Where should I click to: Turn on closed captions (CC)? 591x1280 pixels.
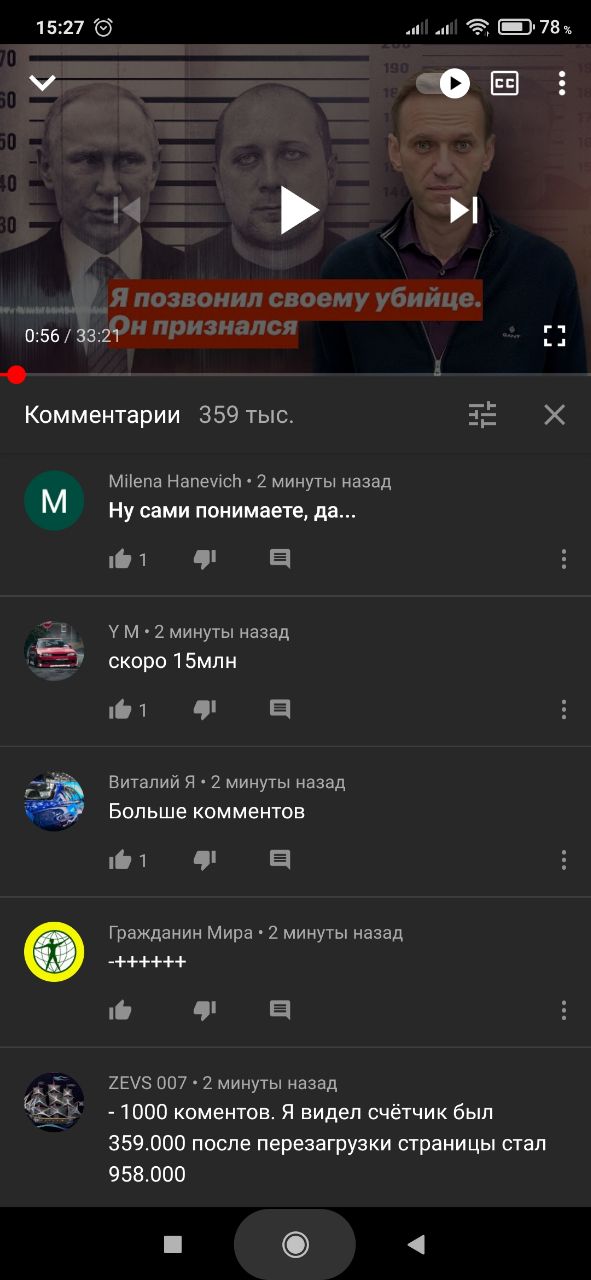505,83
